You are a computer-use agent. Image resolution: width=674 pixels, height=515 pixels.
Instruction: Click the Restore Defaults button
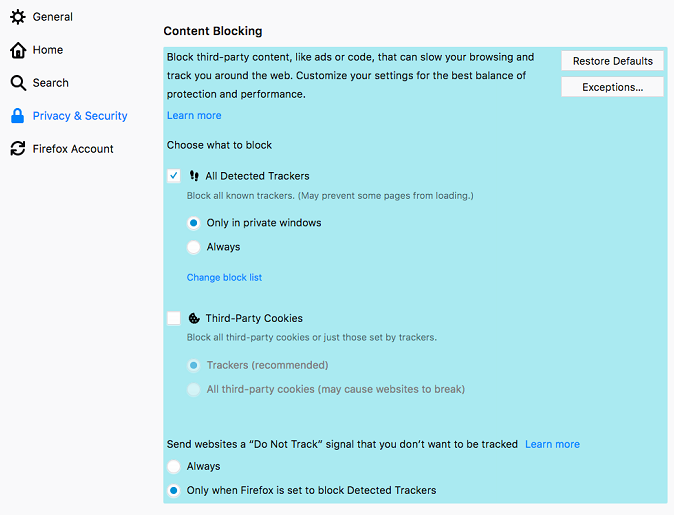point(612,61)
